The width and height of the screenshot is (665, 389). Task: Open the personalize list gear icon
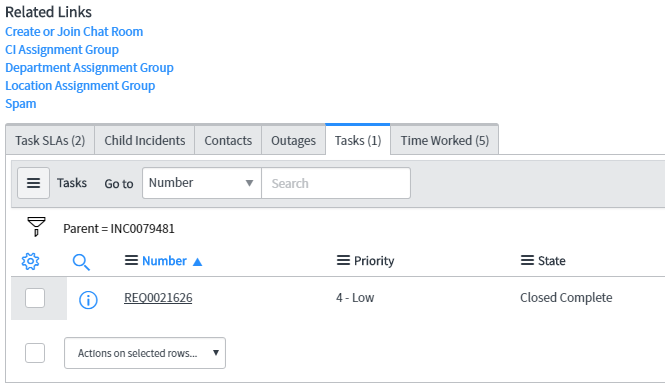(31, 261)
